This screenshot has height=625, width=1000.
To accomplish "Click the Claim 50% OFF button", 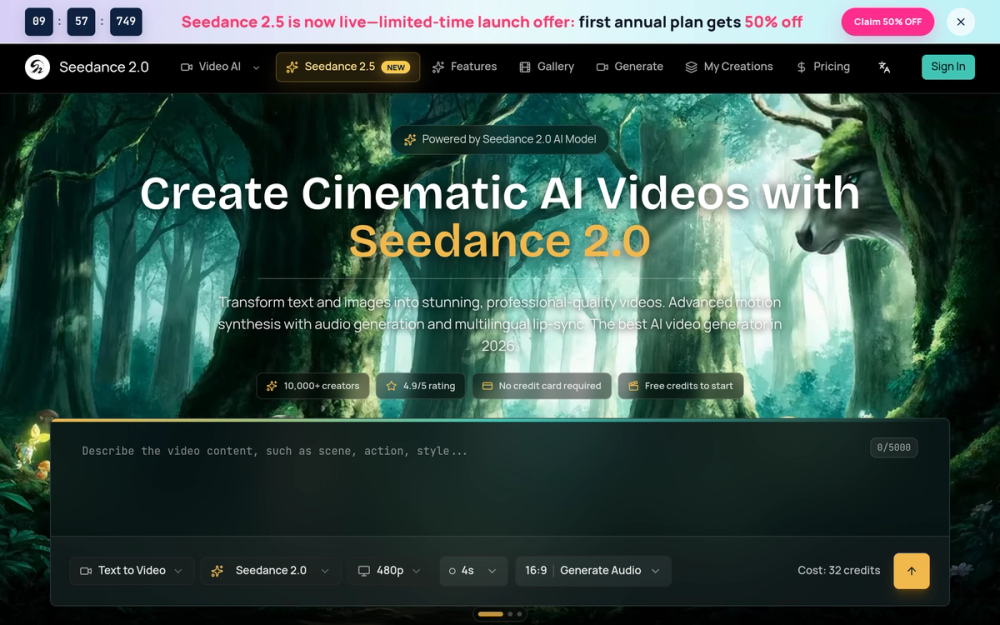I will tap(887, 22).
